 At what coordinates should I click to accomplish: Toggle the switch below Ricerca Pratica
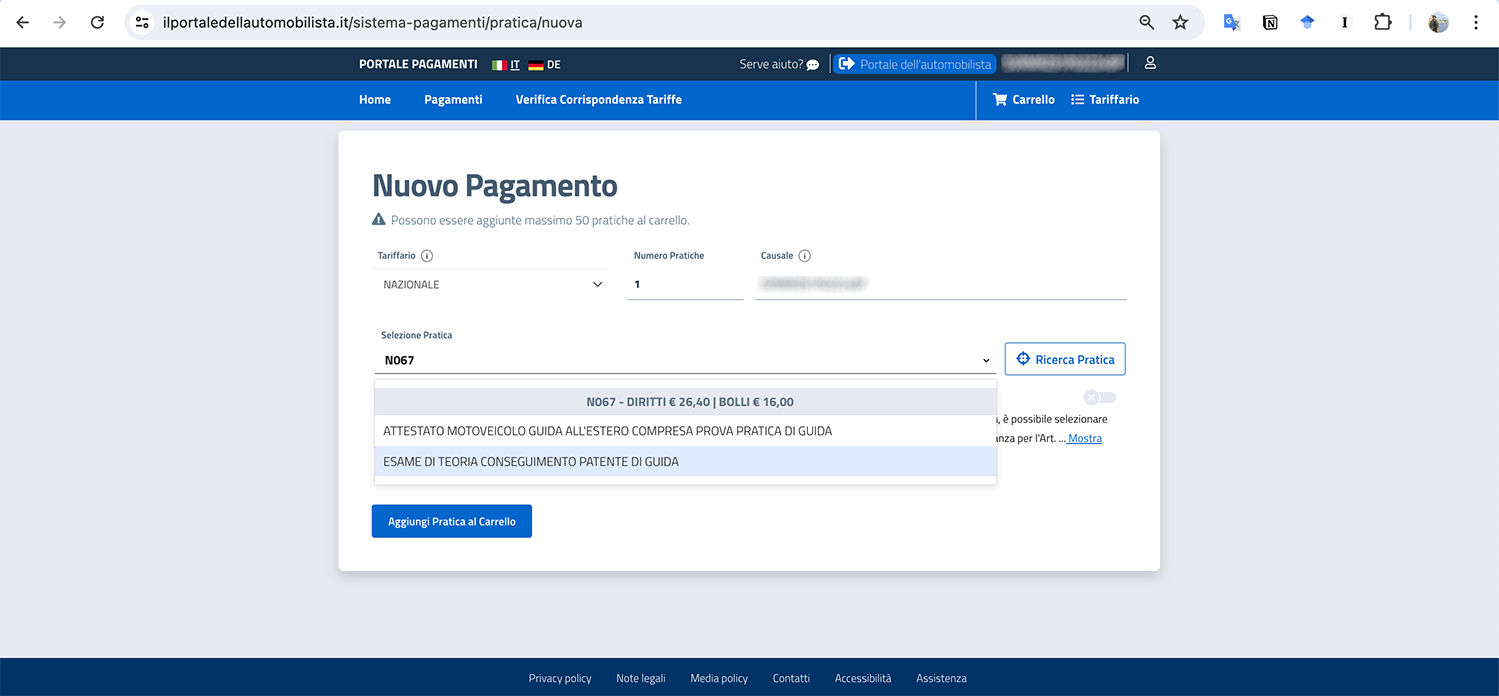point(1099,397)
